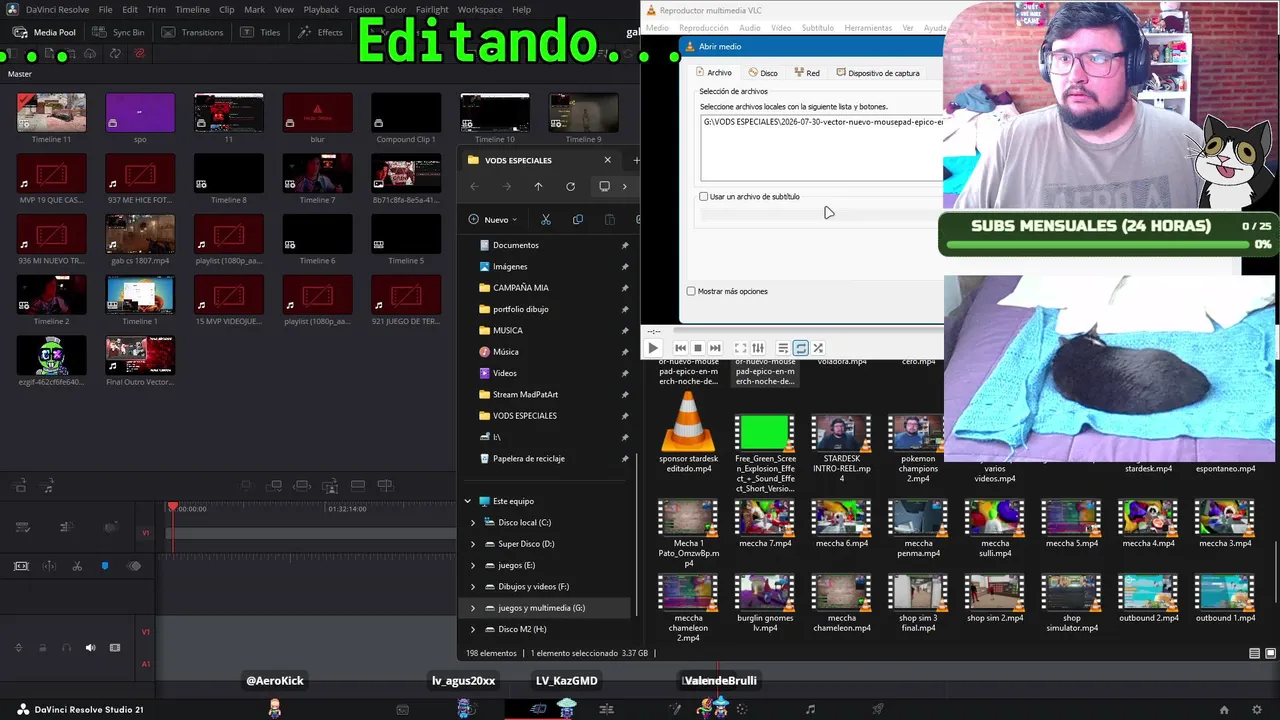The image size is (1280, 720).
Task: Show the Transitions panel
Action: click(x=193, y=32)
